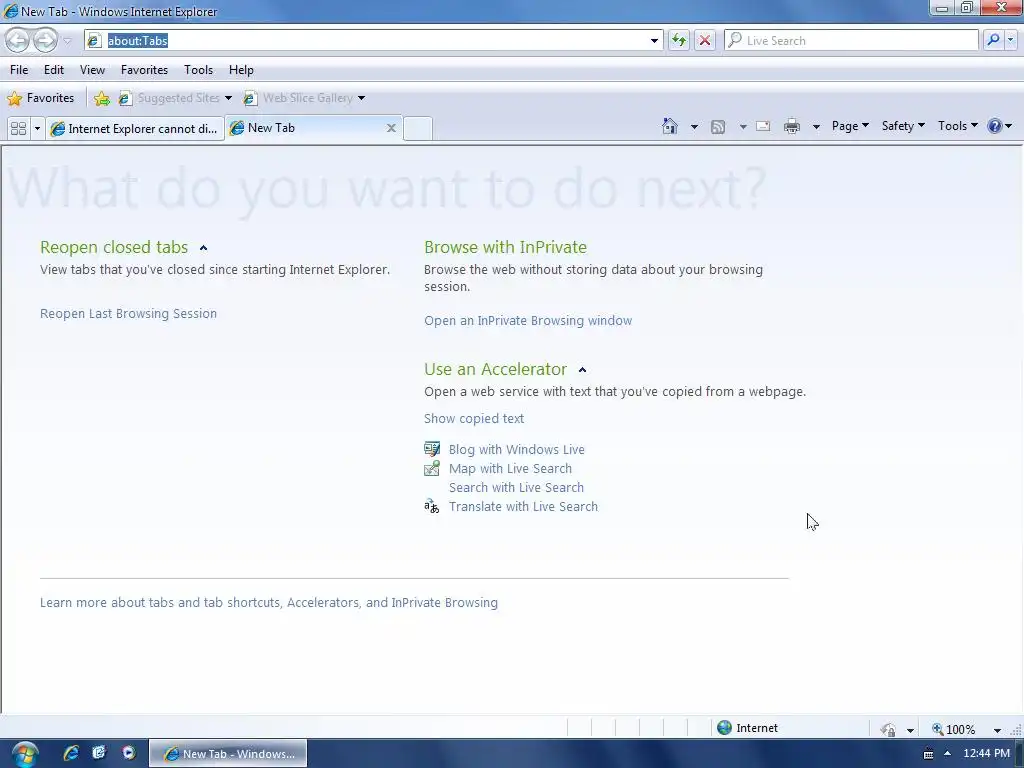The width and height of the screenshot is (1024, 768).
Task: Click the Protected Mode status bar icon
Action: (x=888, y=729)
